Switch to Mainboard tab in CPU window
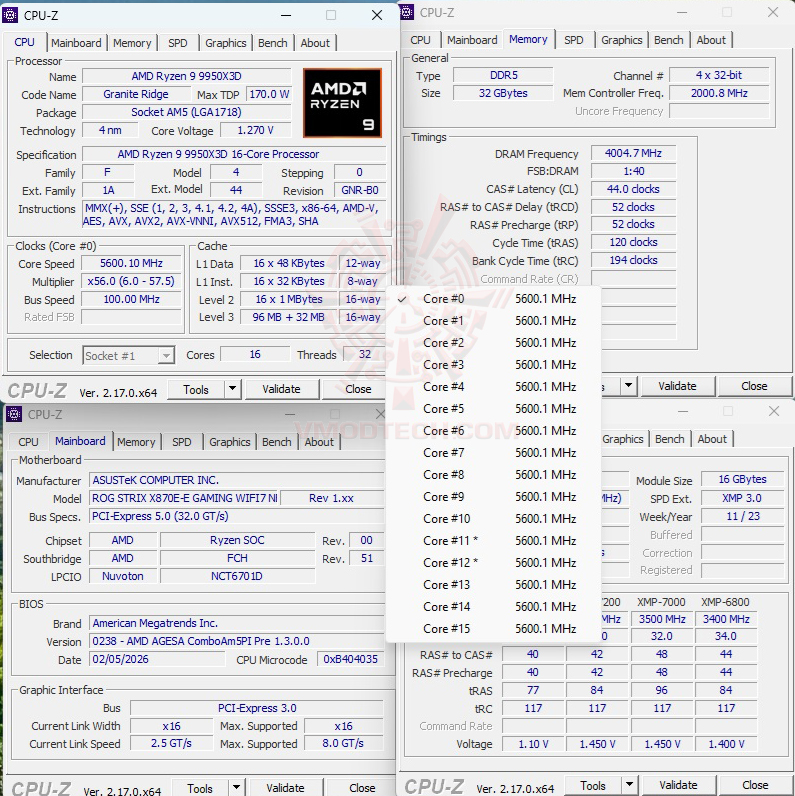This screenshot has width=795, height=796. point(76,43)
